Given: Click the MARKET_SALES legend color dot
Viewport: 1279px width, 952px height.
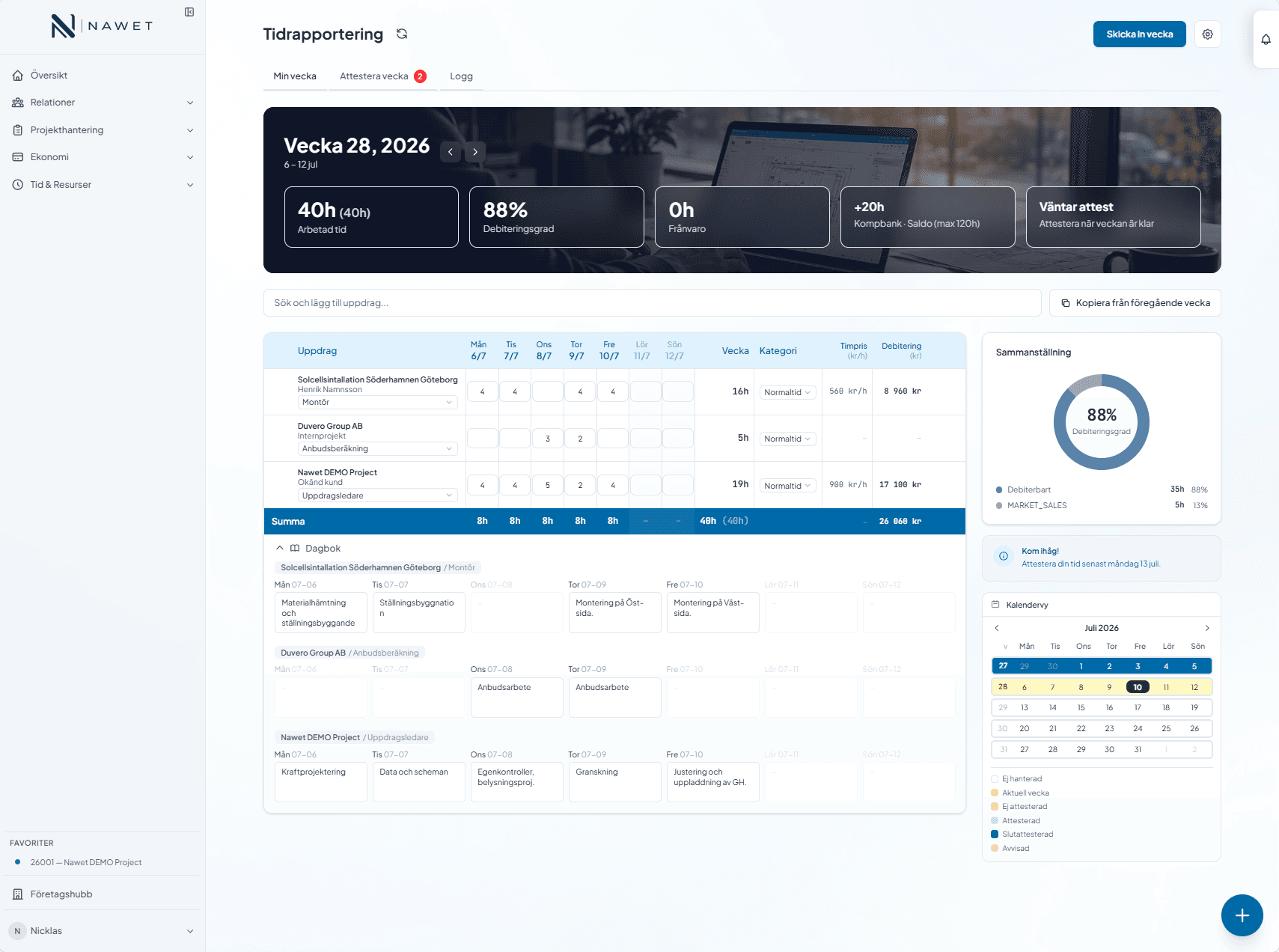Looking at the screenshot, I should pos(999,506).
